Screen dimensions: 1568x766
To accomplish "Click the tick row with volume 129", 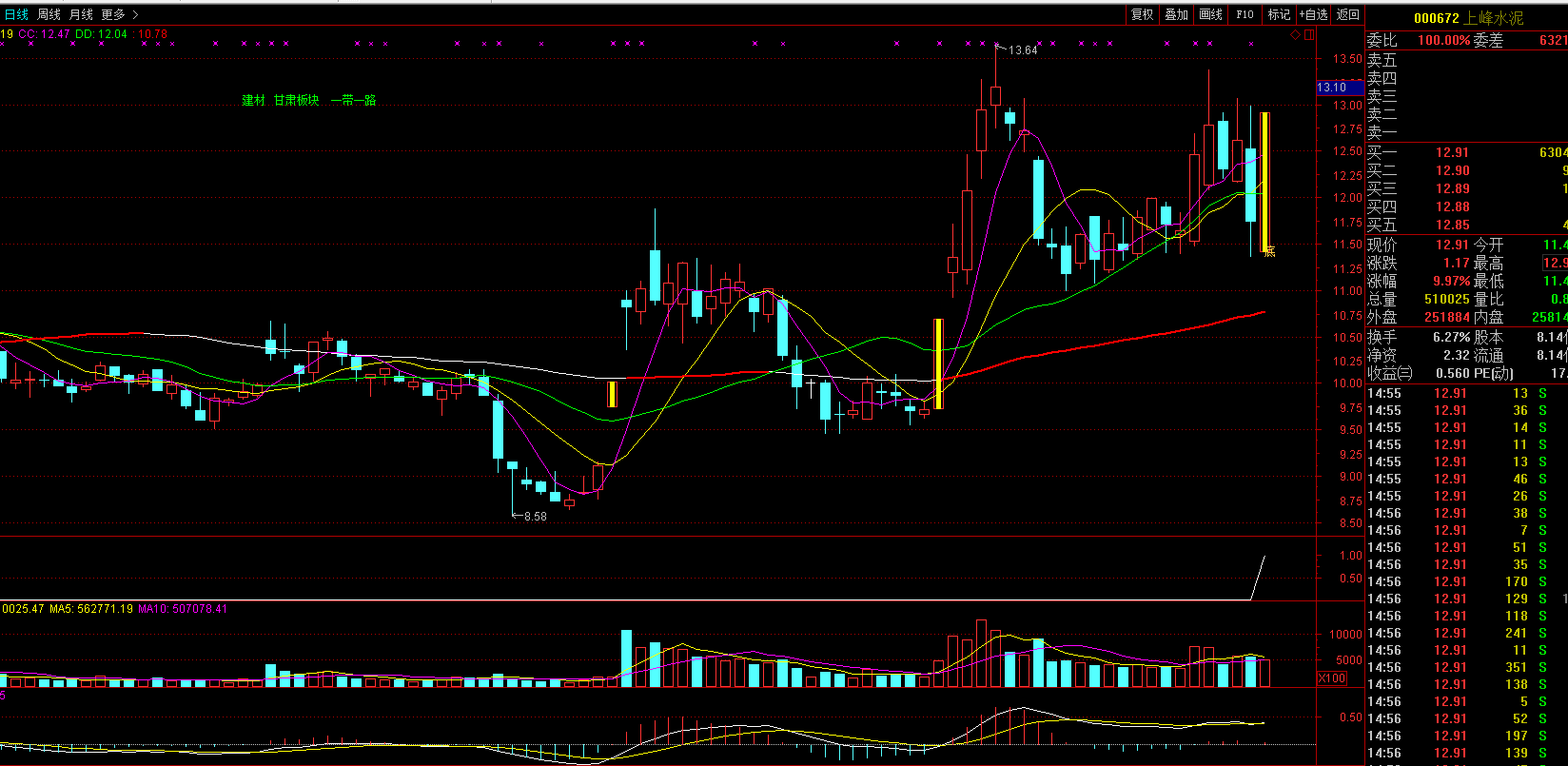I will (1466, 599).
